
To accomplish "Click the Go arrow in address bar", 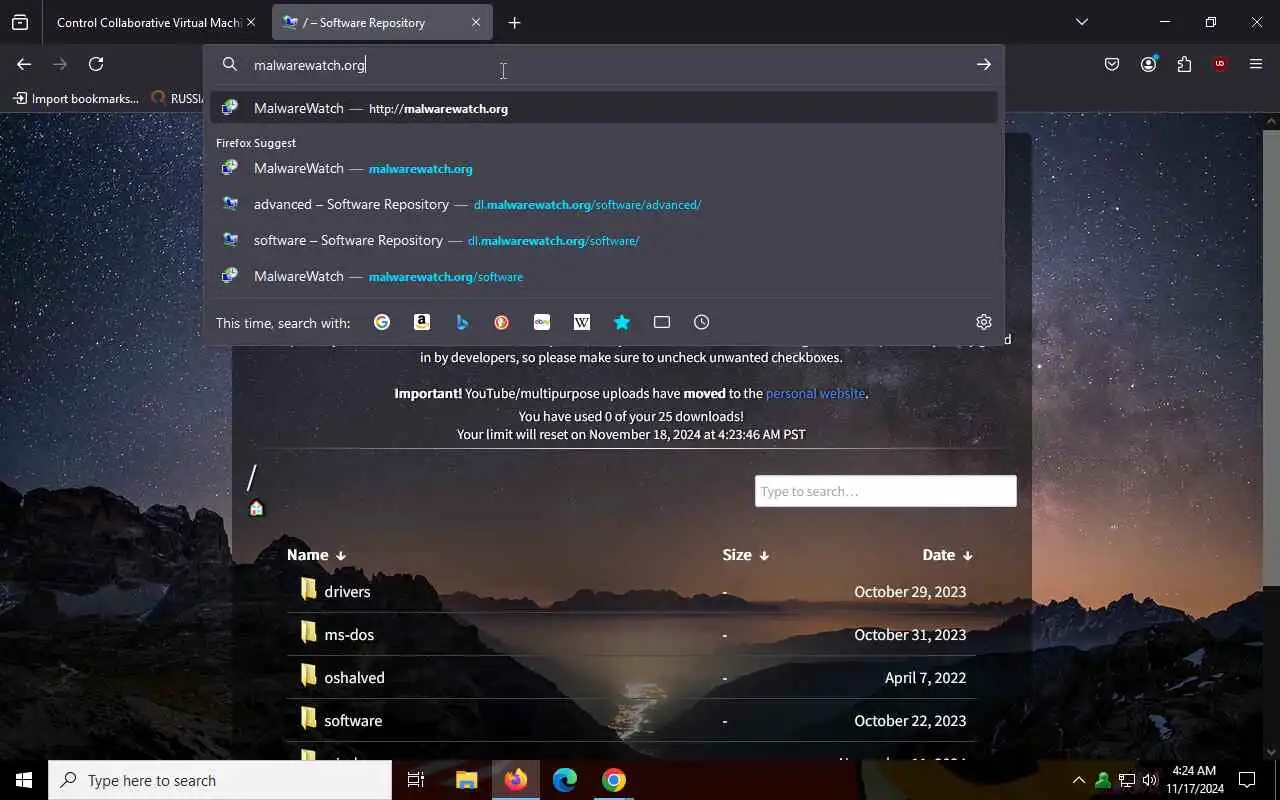I will pos(984,64).
